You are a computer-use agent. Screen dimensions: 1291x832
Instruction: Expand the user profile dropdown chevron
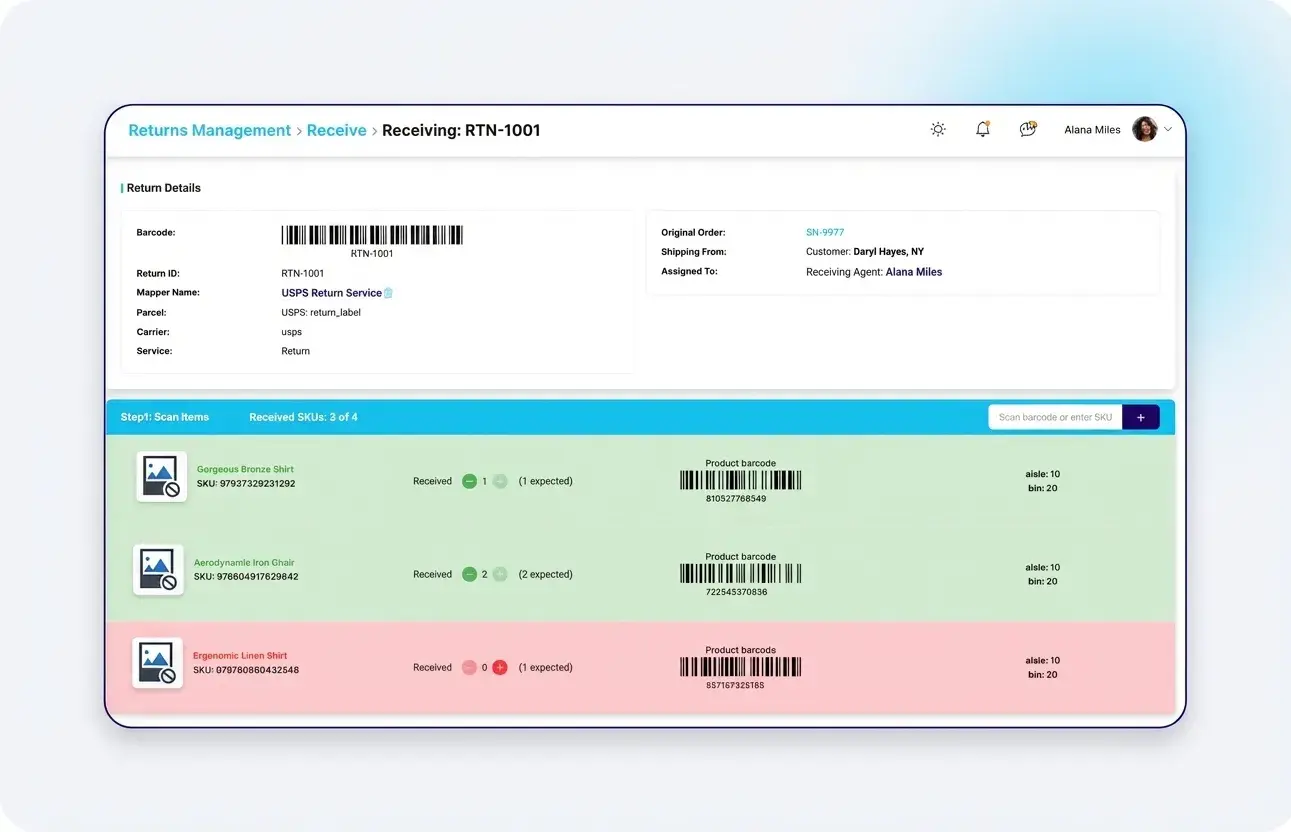click(1168, 129)
